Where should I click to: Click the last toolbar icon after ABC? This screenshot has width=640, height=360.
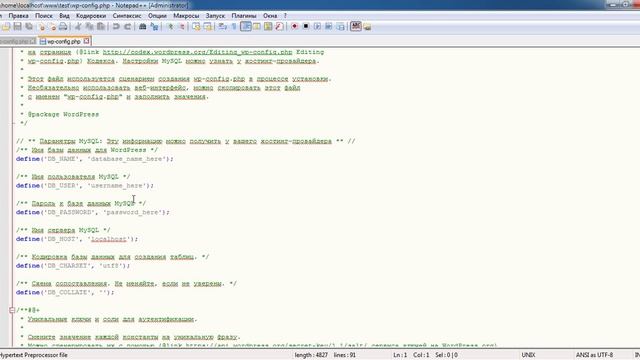[x=367, y=27]
